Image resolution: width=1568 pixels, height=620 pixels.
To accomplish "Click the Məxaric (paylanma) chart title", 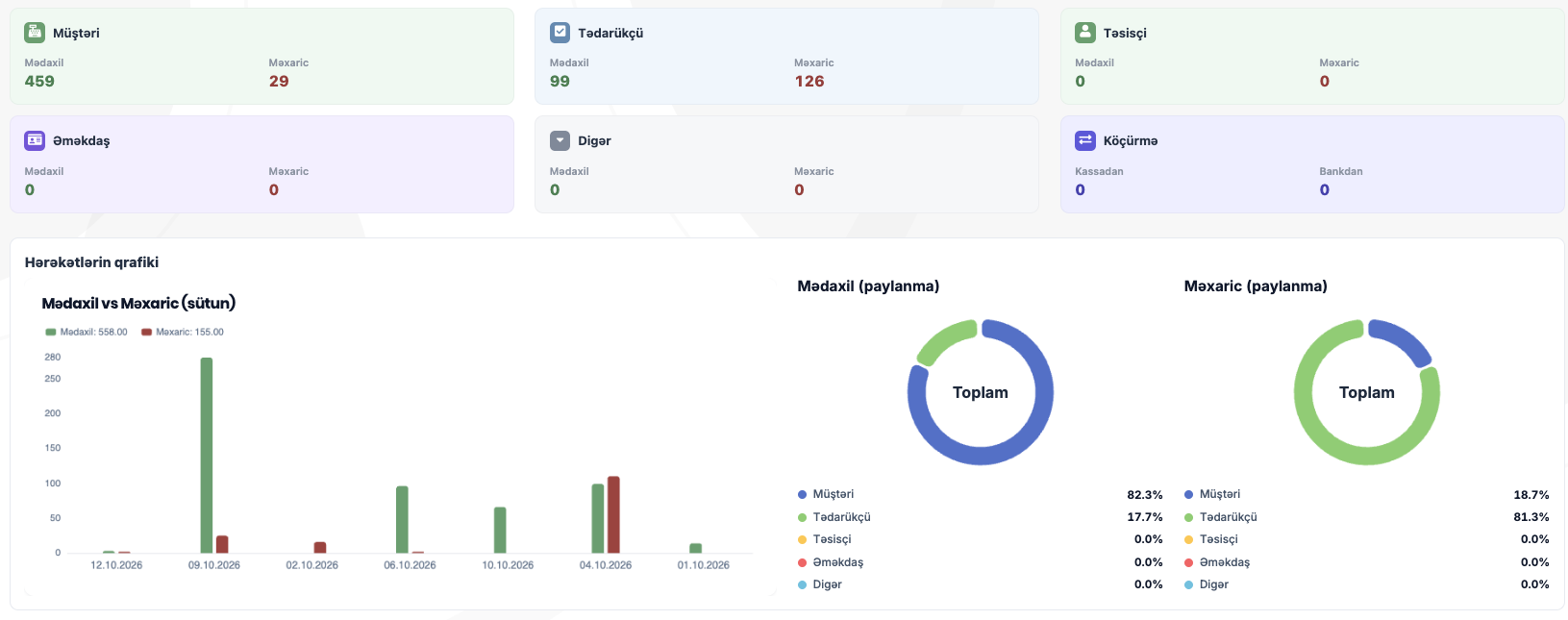I will click(x=1256, y=286).
